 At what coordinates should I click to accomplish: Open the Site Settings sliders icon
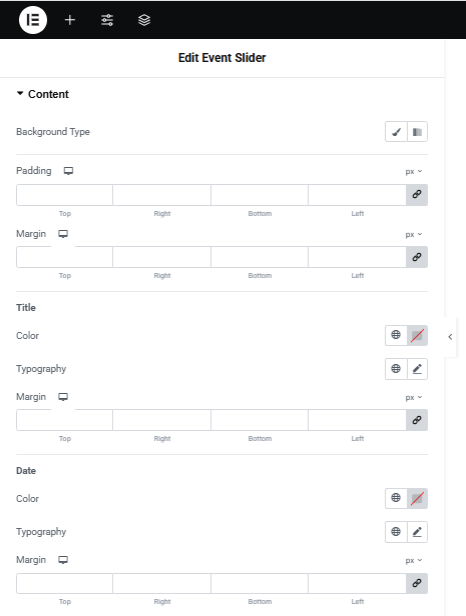[x=107, y=20]
